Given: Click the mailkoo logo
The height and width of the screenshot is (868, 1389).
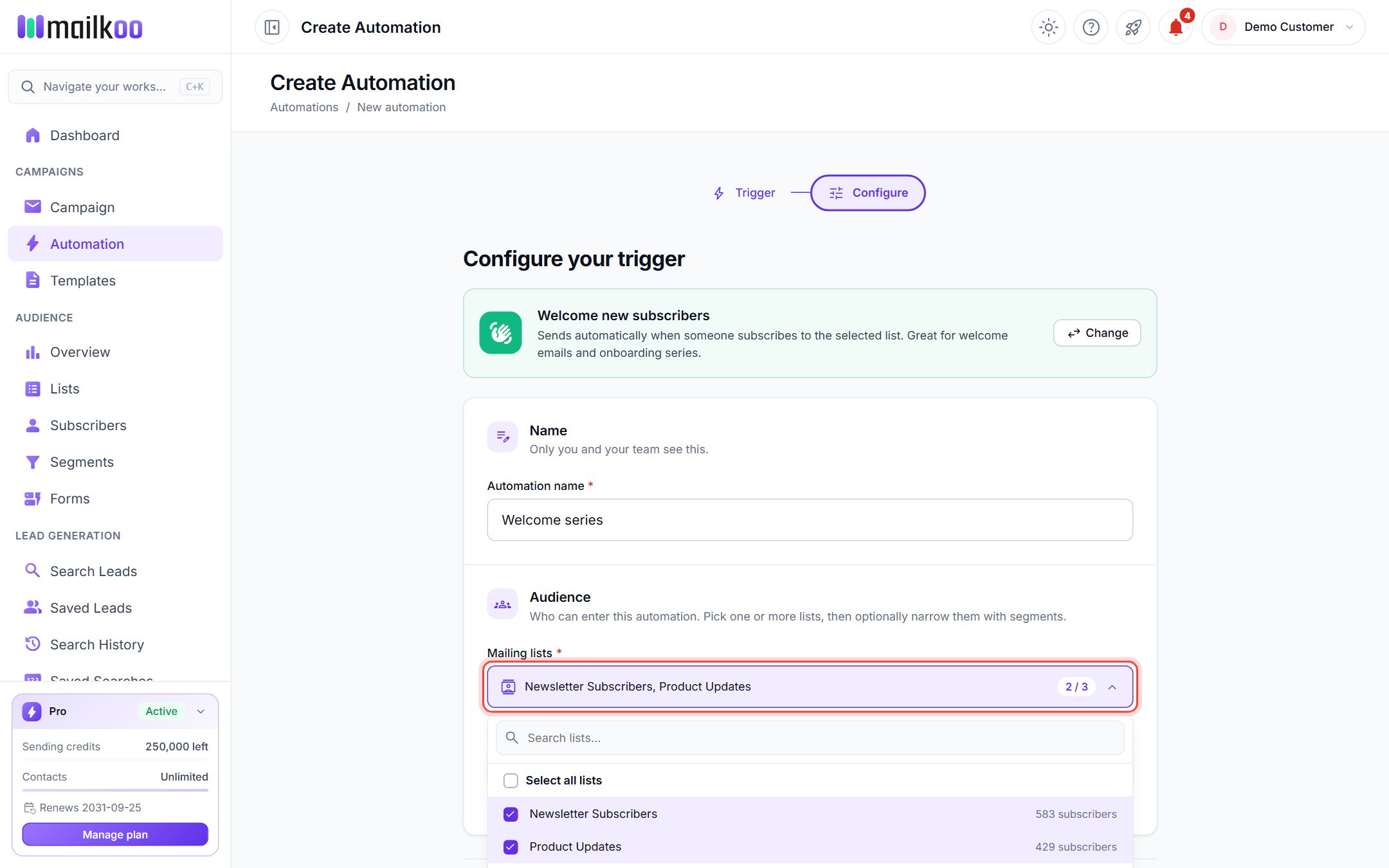Looking at the screenshot, I should 80,27.
